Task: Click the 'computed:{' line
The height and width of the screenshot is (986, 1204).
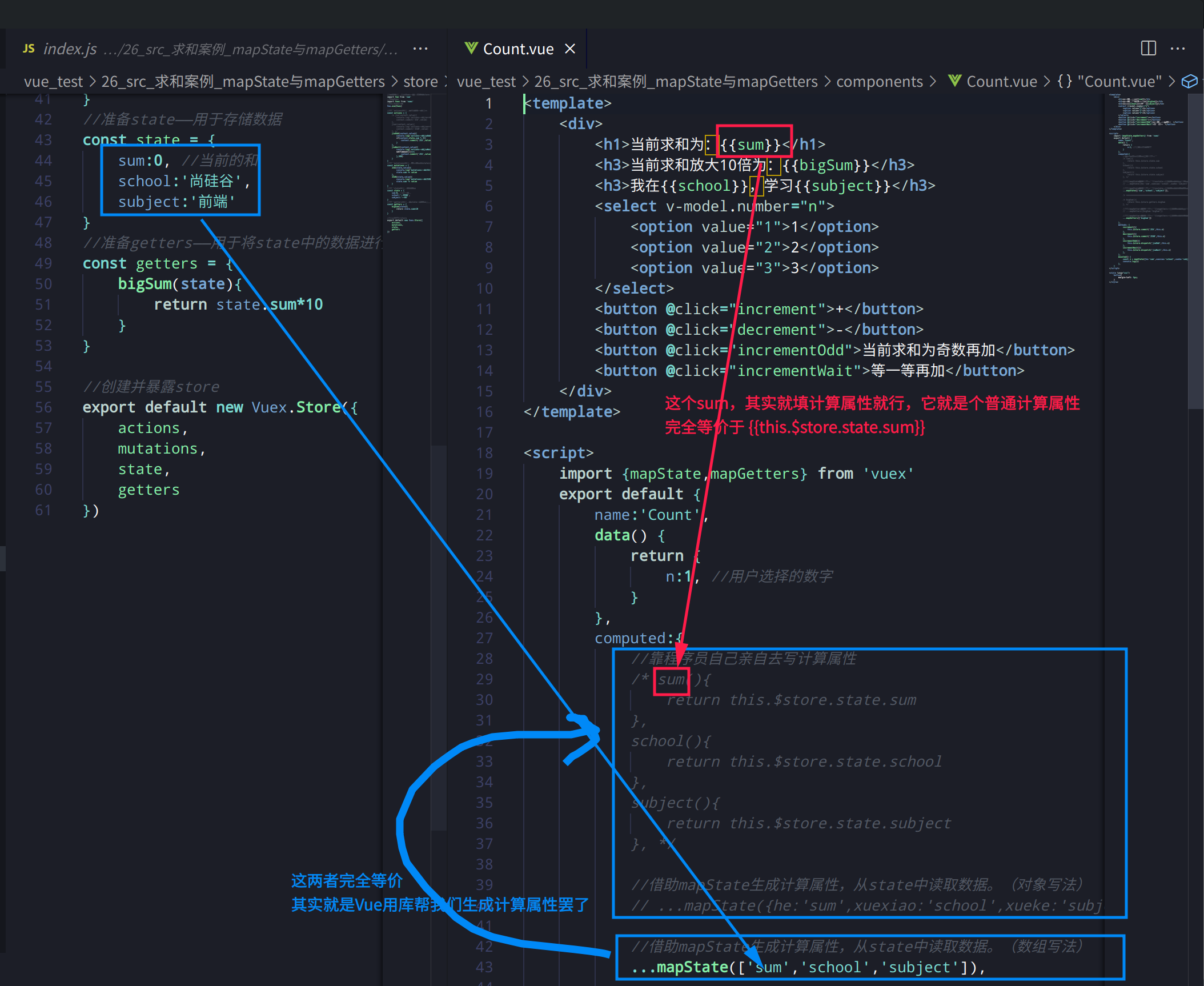Action: coord(639,638)
